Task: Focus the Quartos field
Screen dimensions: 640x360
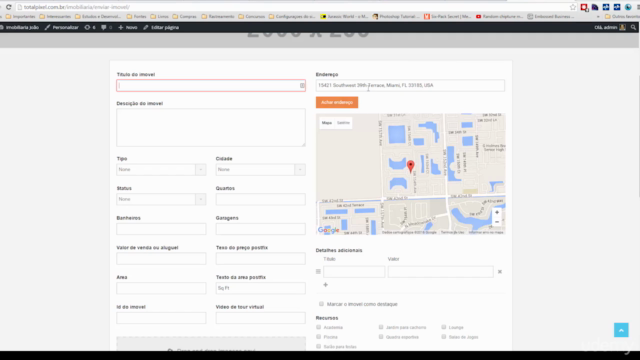Action: tap(260, 199)
